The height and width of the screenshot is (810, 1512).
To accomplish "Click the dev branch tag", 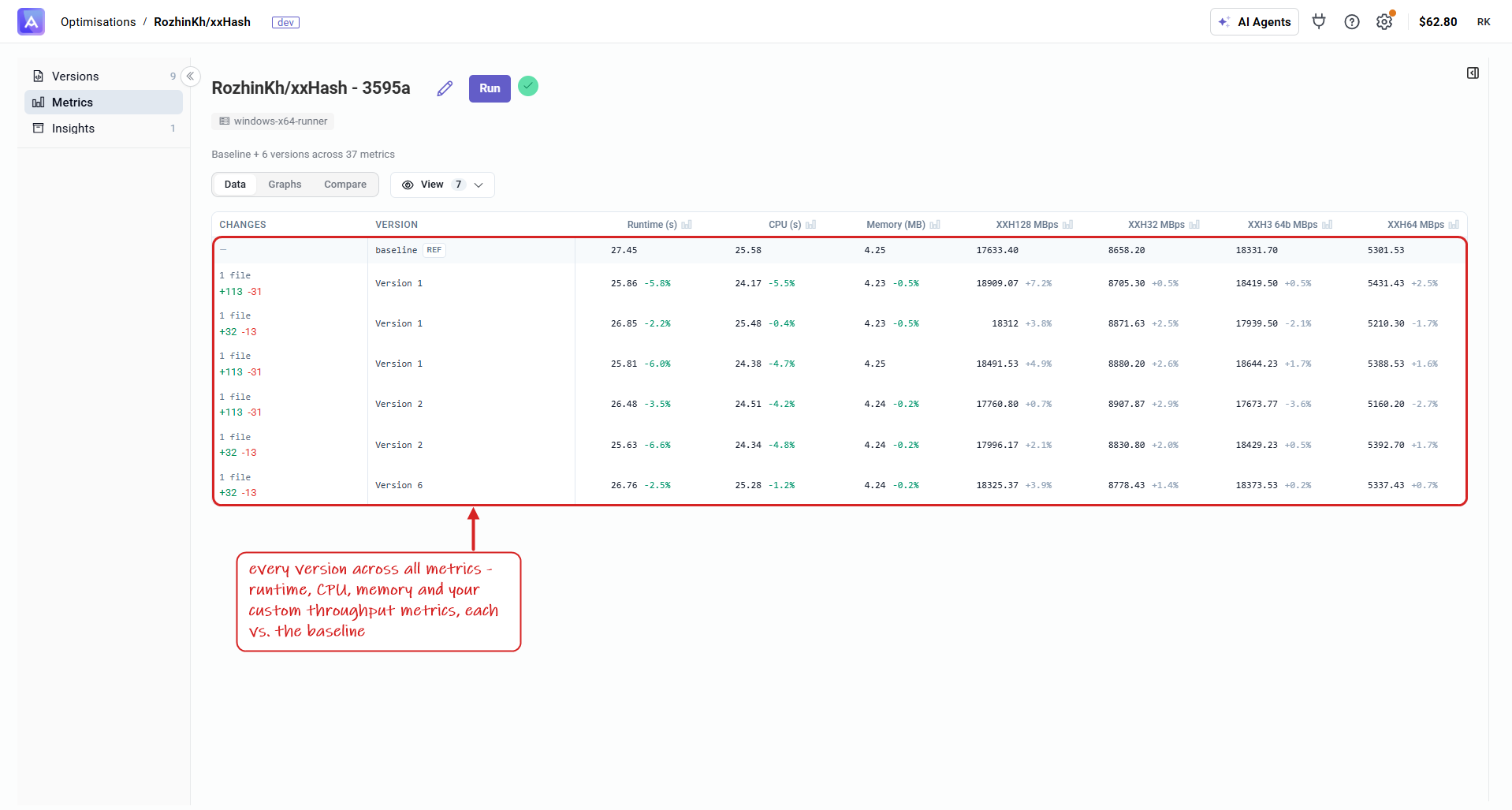I will click(285, 22).
